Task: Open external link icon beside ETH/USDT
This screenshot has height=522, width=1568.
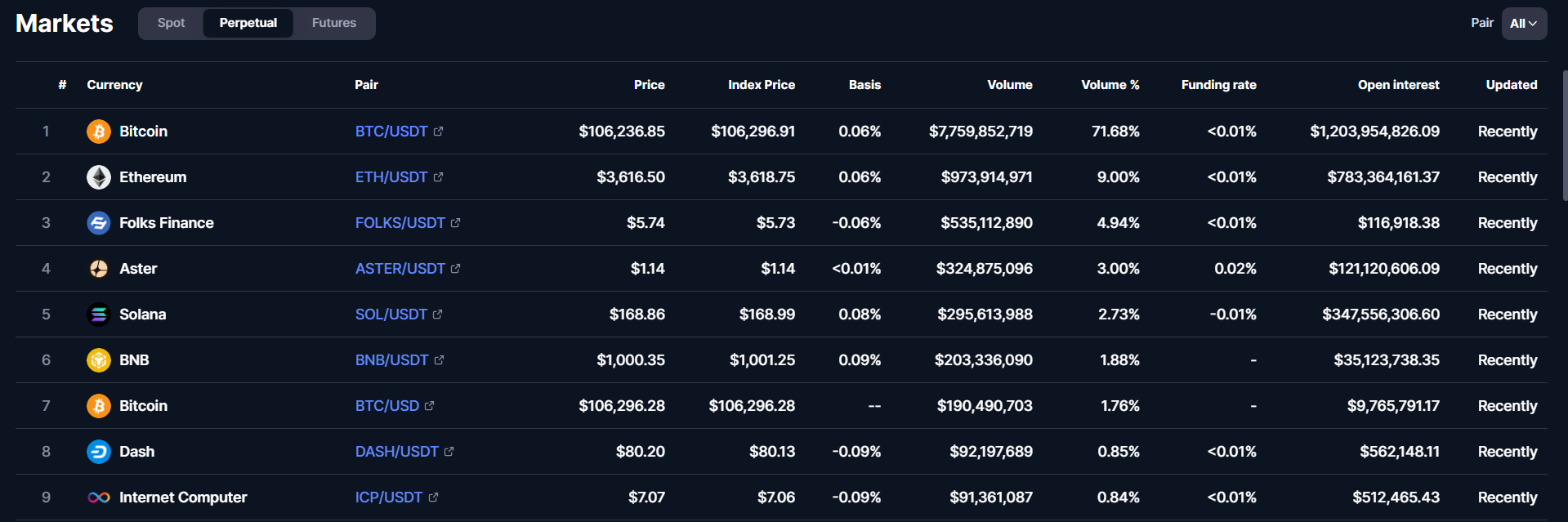Action: [x=438, y=177]
